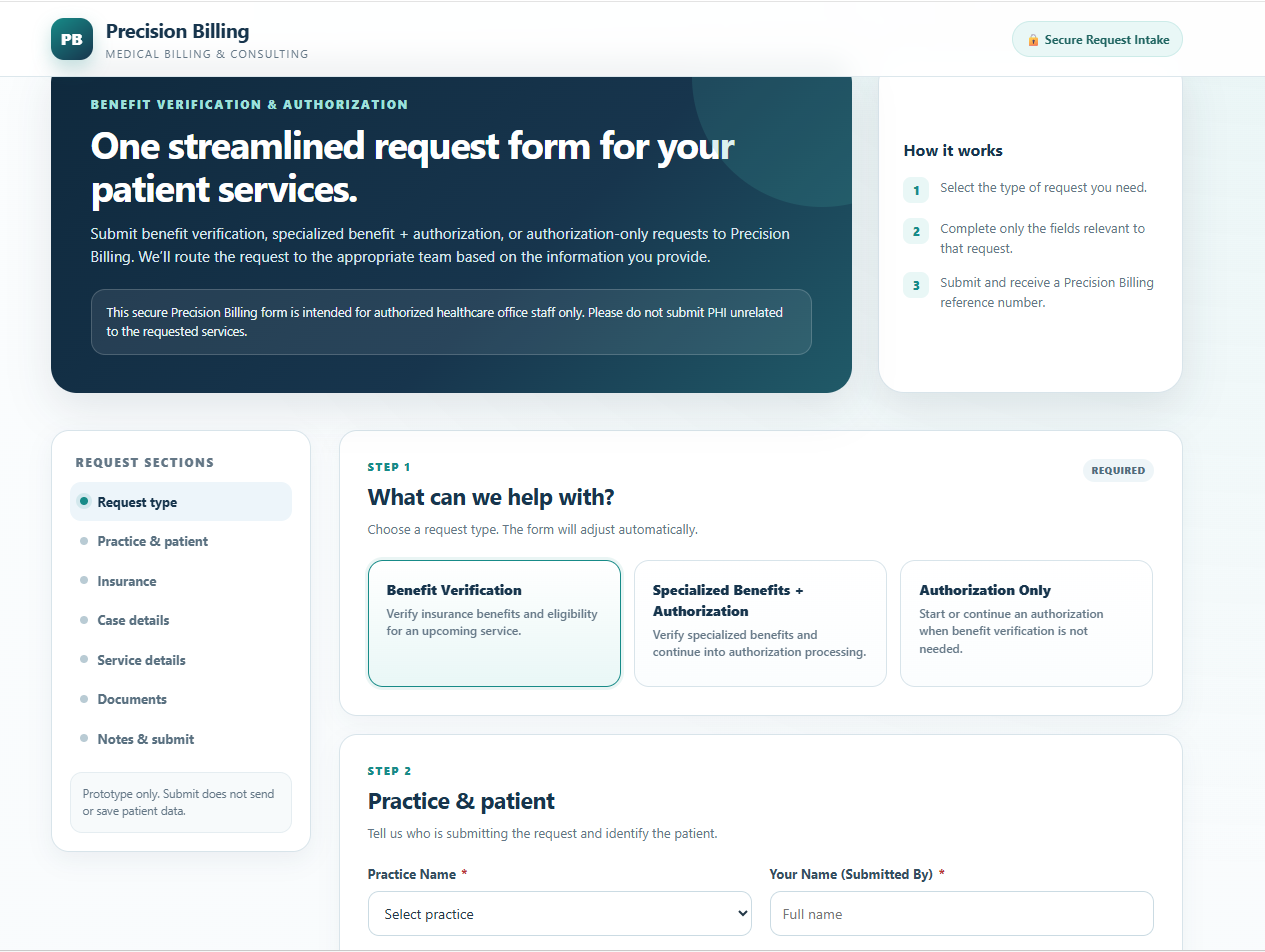Navigate to Insurance section
This screenshot has height=952, width=1265.
(181, 581)
